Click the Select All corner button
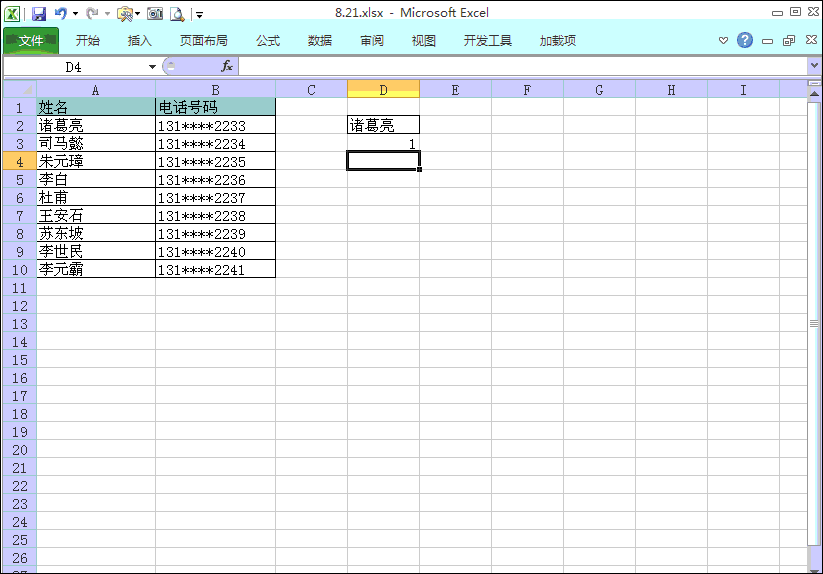 tap(20, 90)
